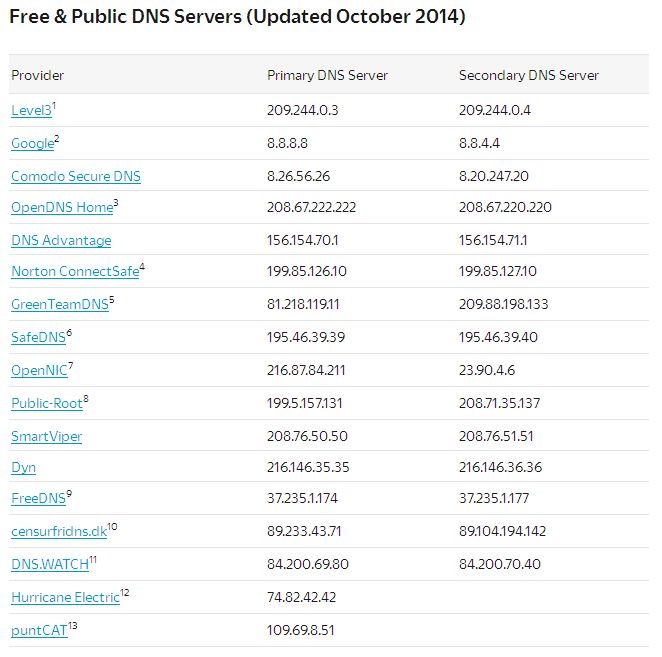Screen dimensions: 662x657
Task: Select SafeDNS address 195.46.39.39
Action: click(306, 337)
